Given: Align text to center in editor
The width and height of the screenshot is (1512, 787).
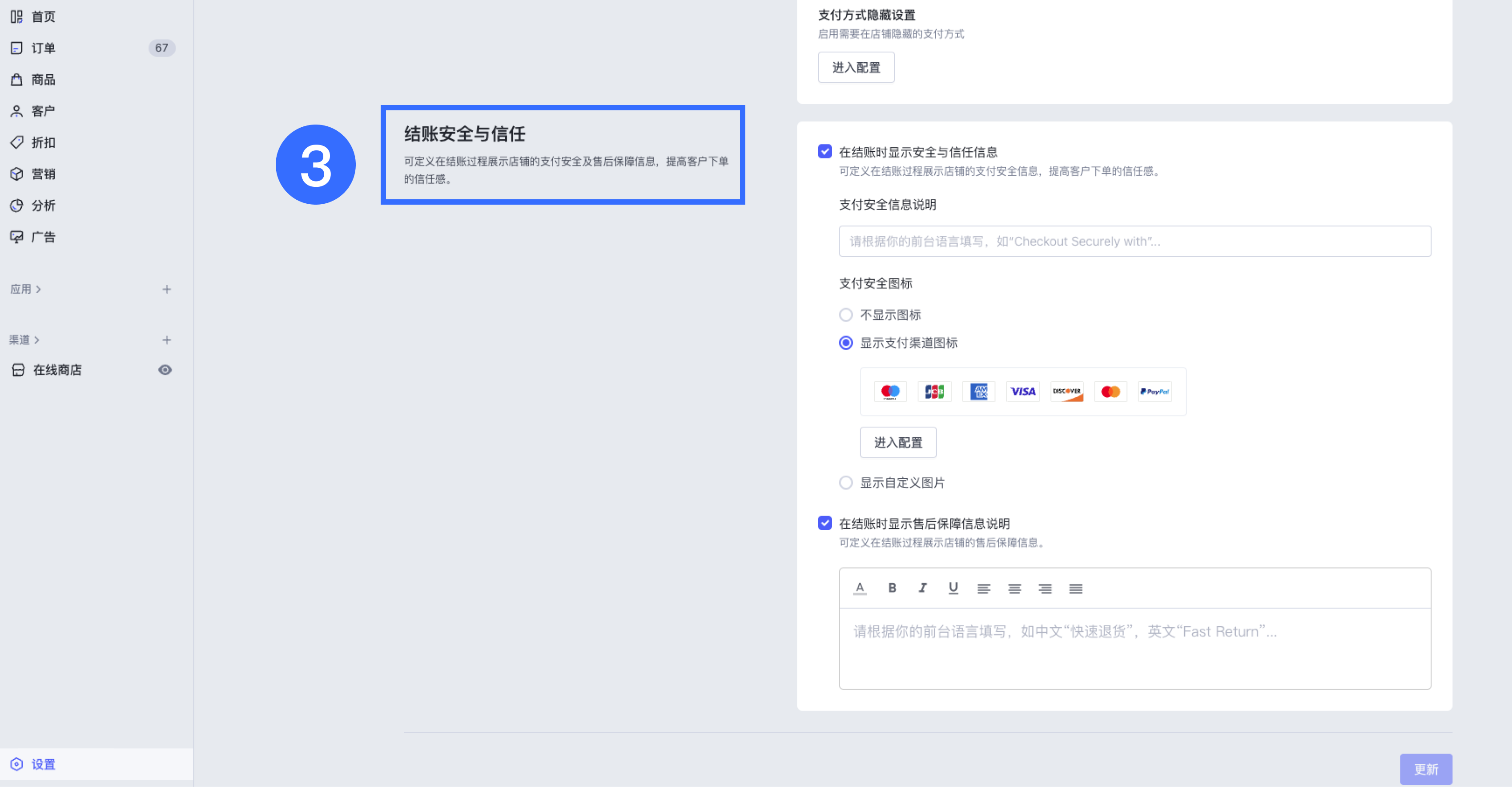Looking at the screenshot, I should click(x=1013, y=589).
